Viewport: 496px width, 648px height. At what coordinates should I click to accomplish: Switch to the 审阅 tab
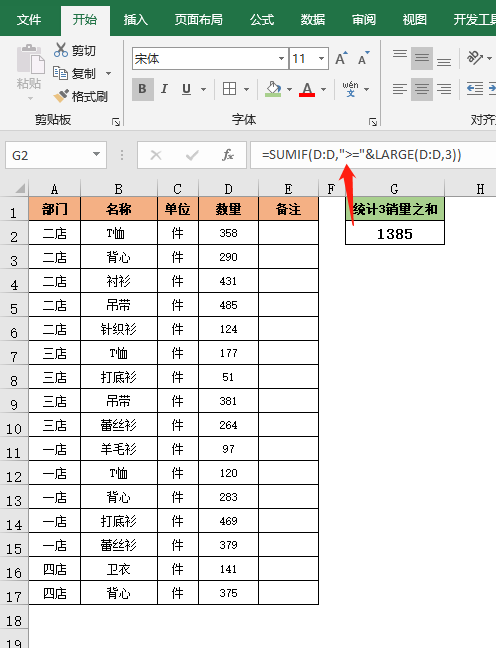pos(364,19)
